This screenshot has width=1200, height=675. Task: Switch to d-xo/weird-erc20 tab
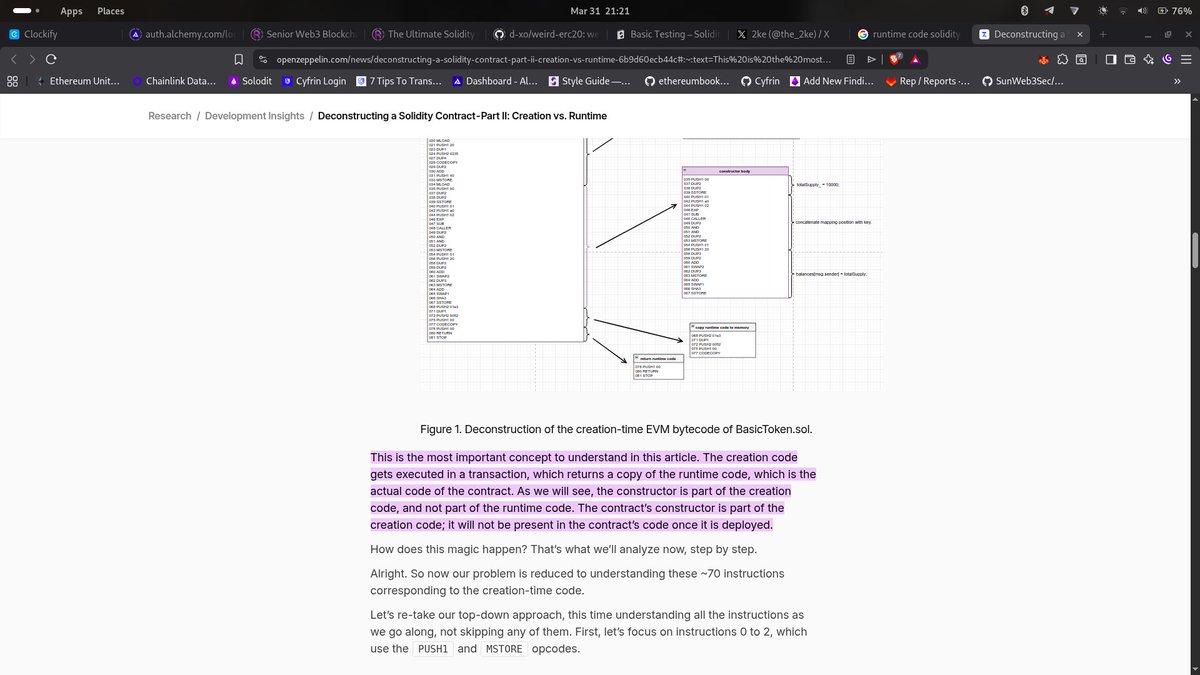pyautogui.click(x=545, y=34)
